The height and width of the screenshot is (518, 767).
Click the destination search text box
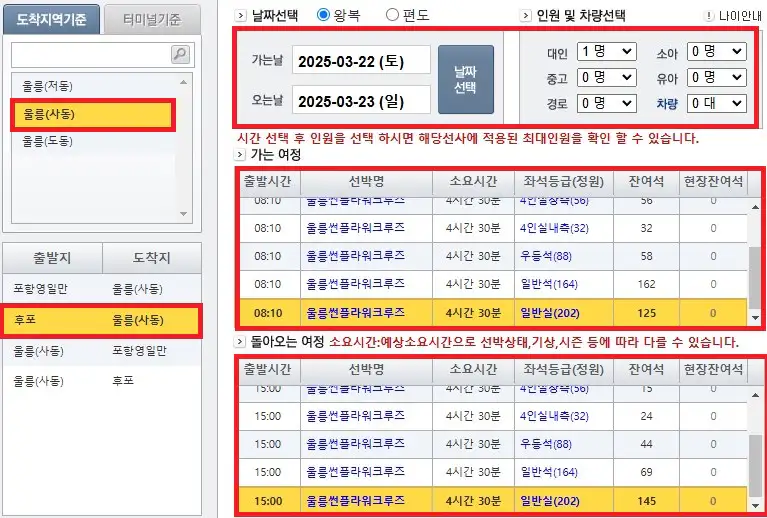click(91, 55)
